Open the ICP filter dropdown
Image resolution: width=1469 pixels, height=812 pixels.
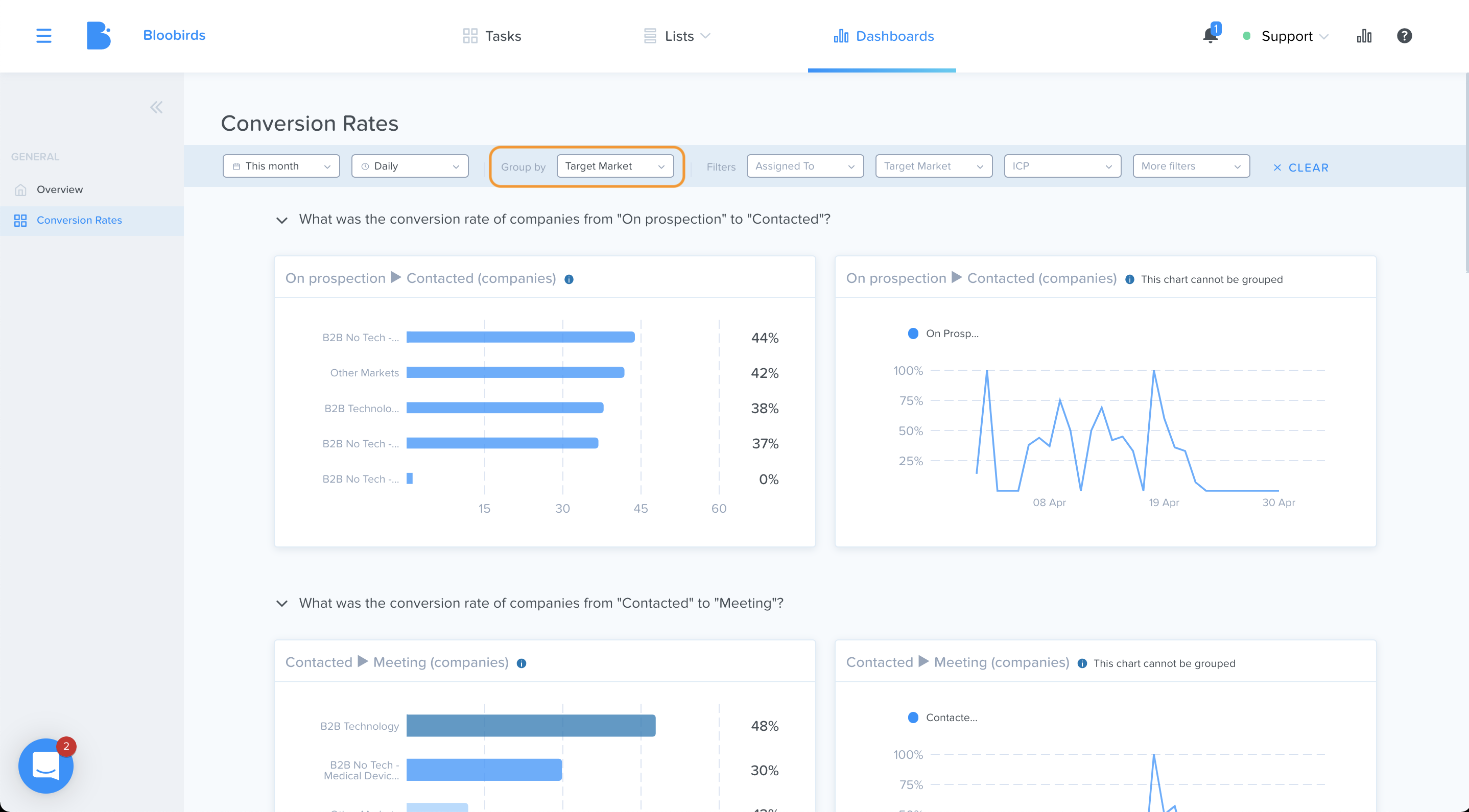point(1062,166)
